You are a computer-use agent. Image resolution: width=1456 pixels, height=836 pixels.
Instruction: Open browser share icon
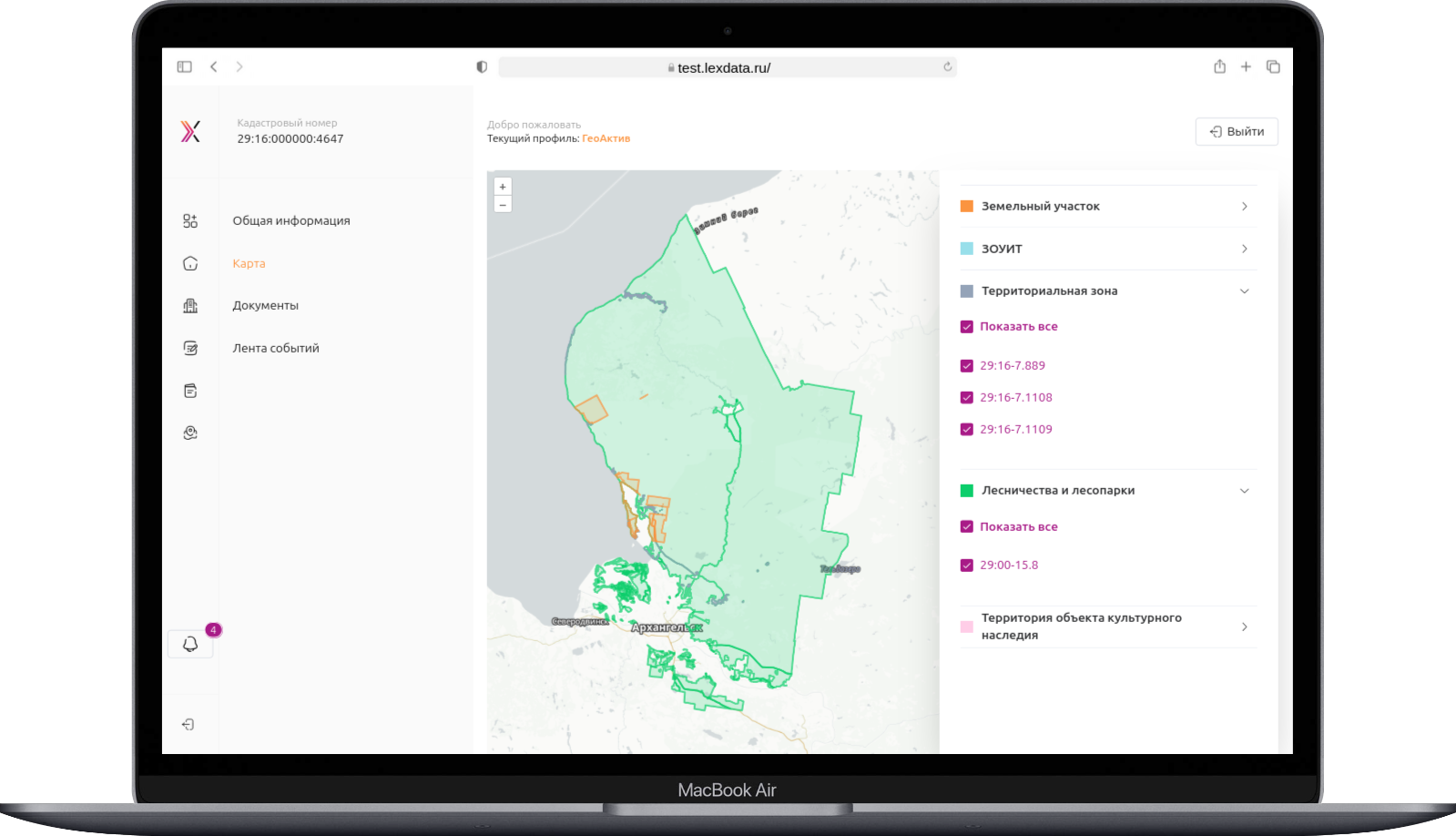coord(1219,66)
